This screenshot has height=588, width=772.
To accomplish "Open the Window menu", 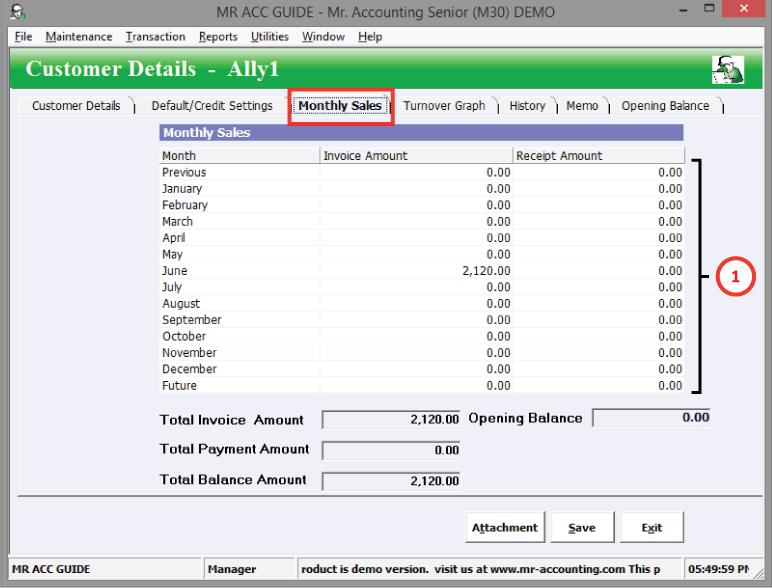I will pyautogui.click(x=323, y=37).
